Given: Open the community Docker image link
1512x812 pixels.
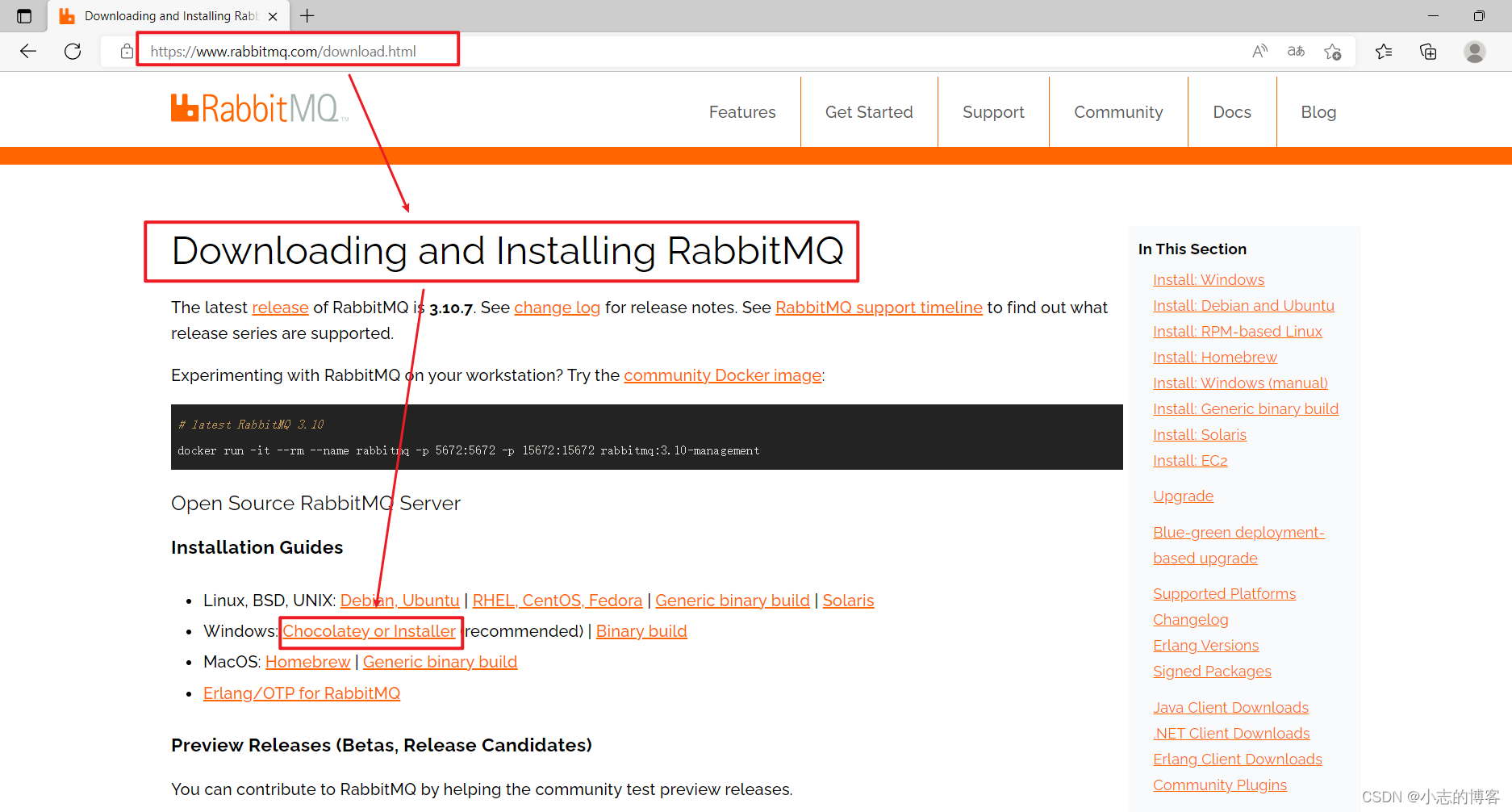Looking at the screenshot, I should [x=722, y=375].
